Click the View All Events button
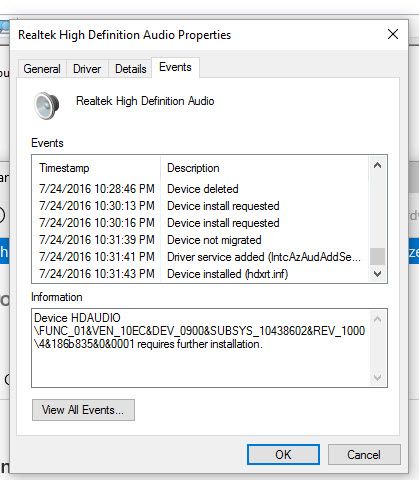This screenshot has height=480, width=419. click(83, 410)
